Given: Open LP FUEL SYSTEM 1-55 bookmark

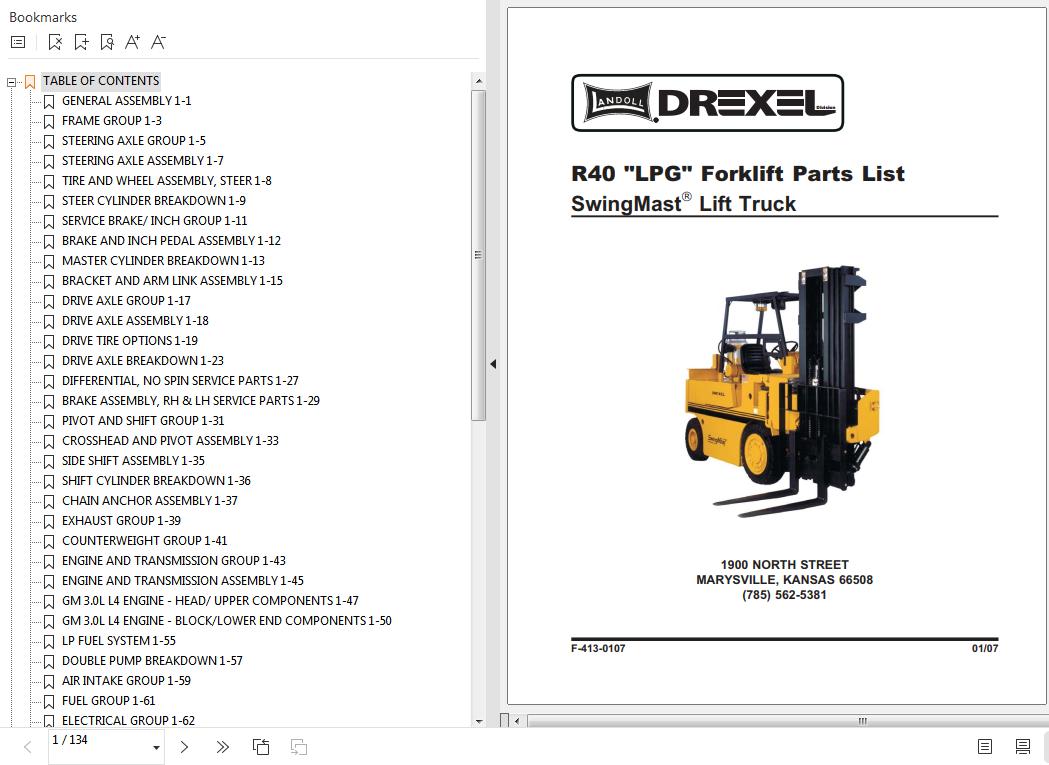Looking at the screenshot, I should coord(118,641).
